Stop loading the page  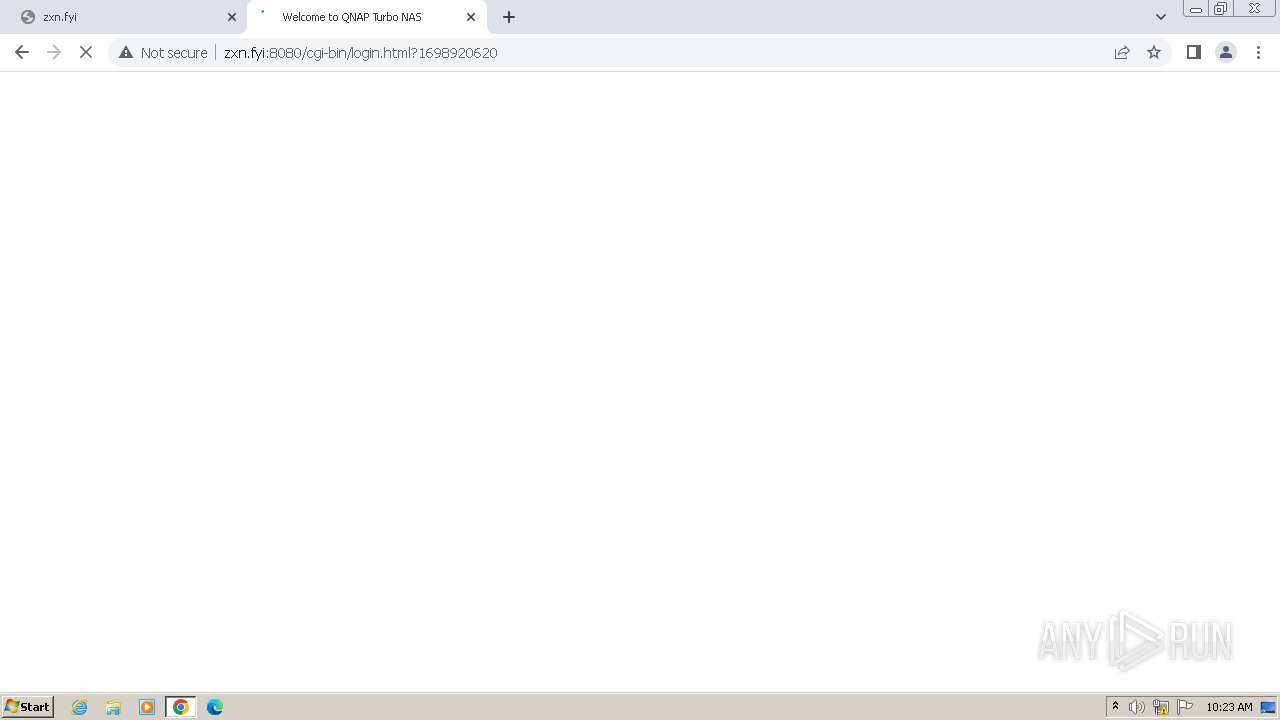[86, 52]
